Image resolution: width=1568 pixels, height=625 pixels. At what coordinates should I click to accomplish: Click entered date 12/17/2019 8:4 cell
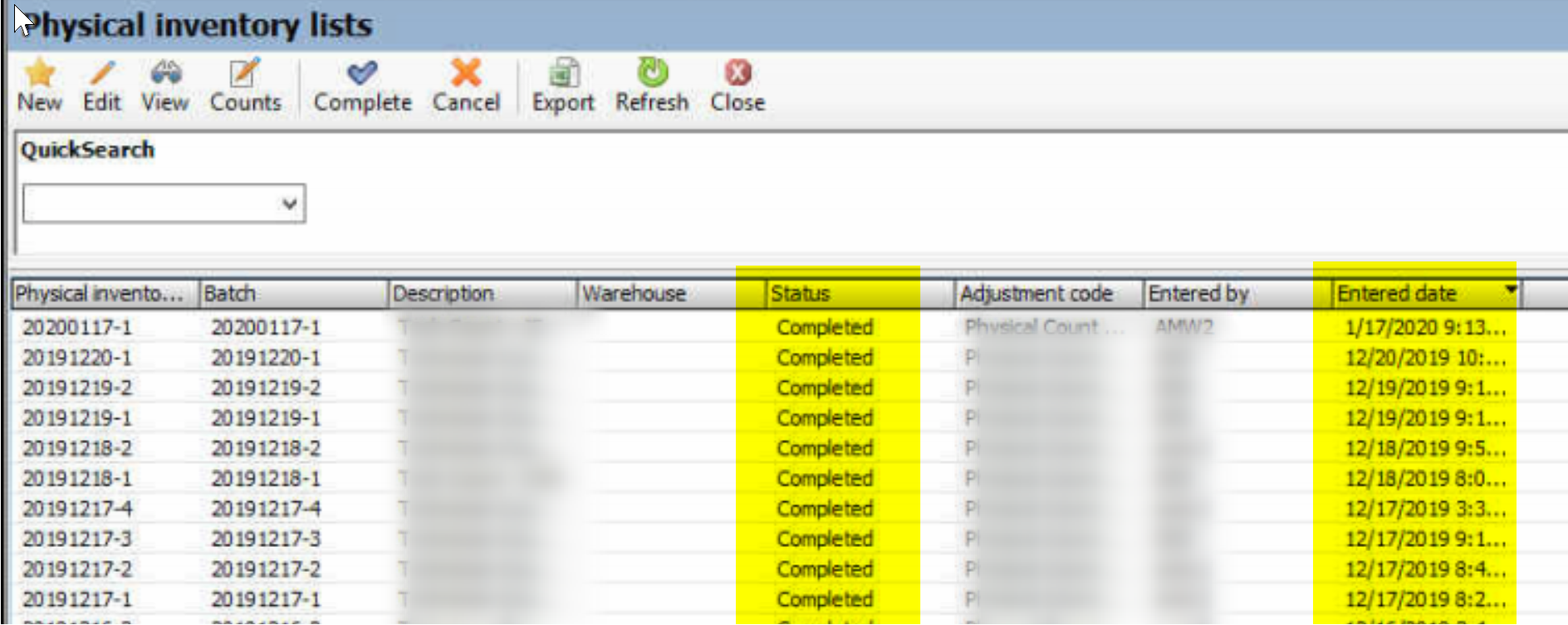tap(1425, 569)
